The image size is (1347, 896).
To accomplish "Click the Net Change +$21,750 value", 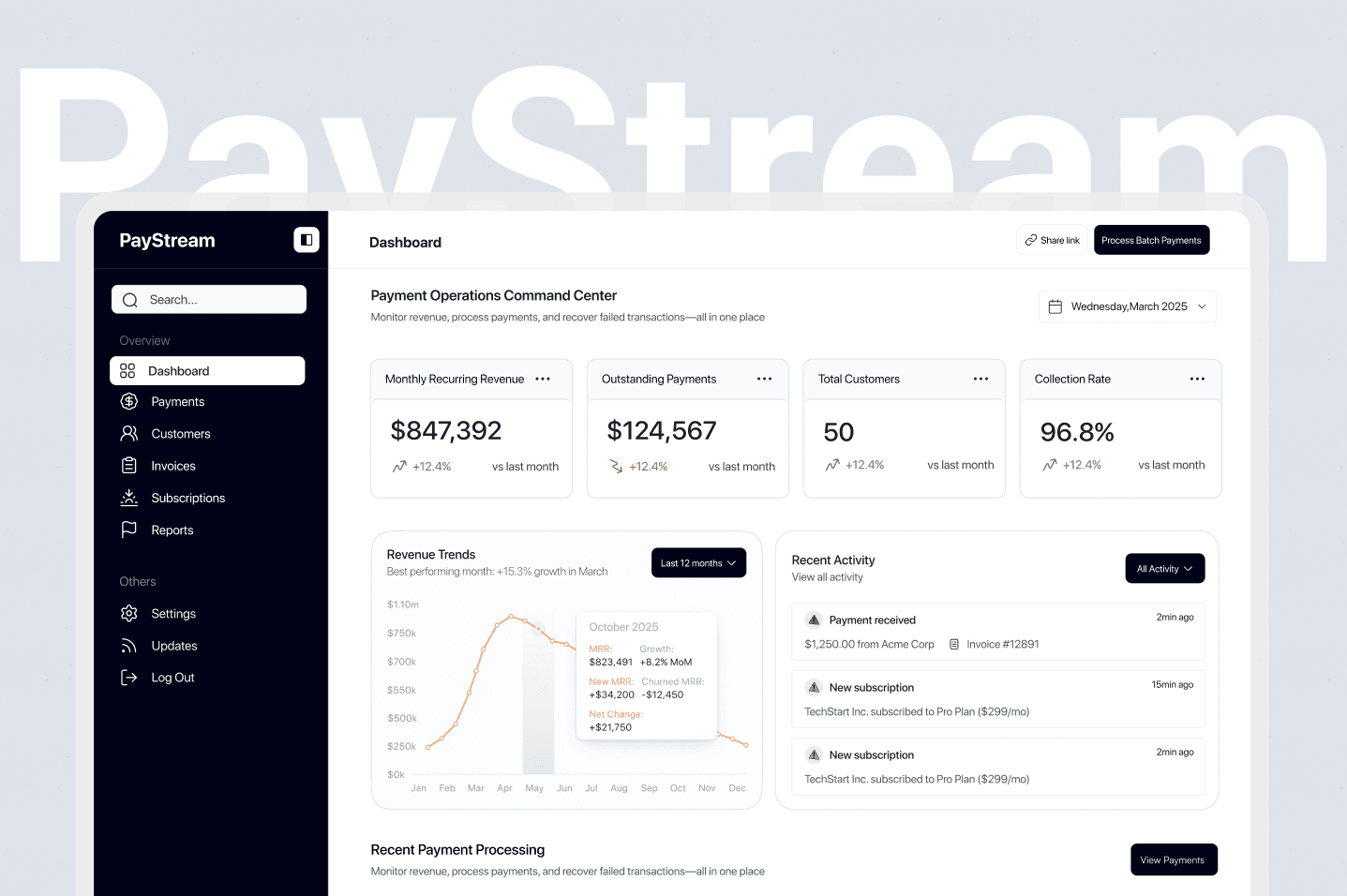I will [x=610, y=727].
